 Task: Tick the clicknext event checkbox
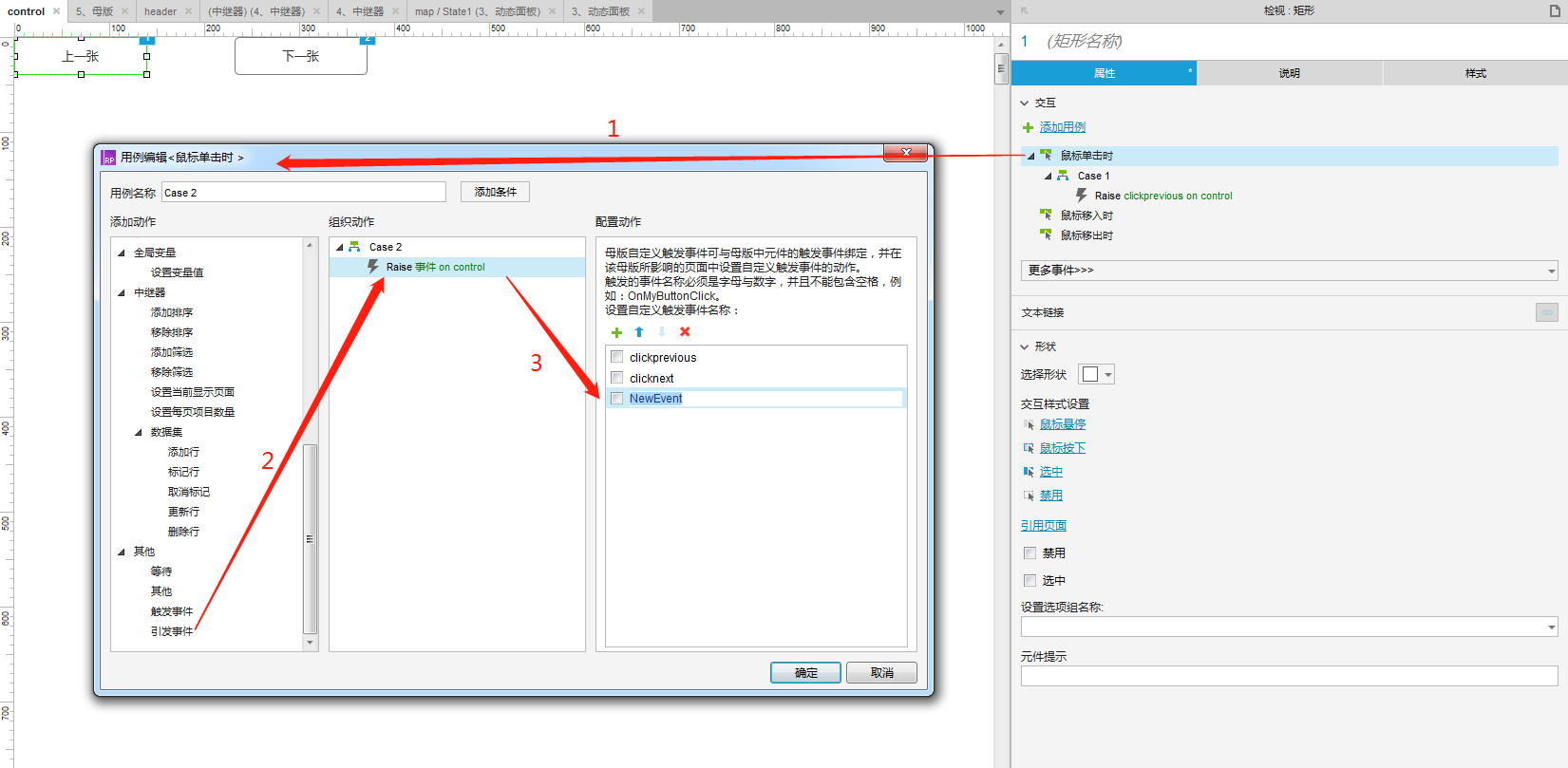[617, 378]
